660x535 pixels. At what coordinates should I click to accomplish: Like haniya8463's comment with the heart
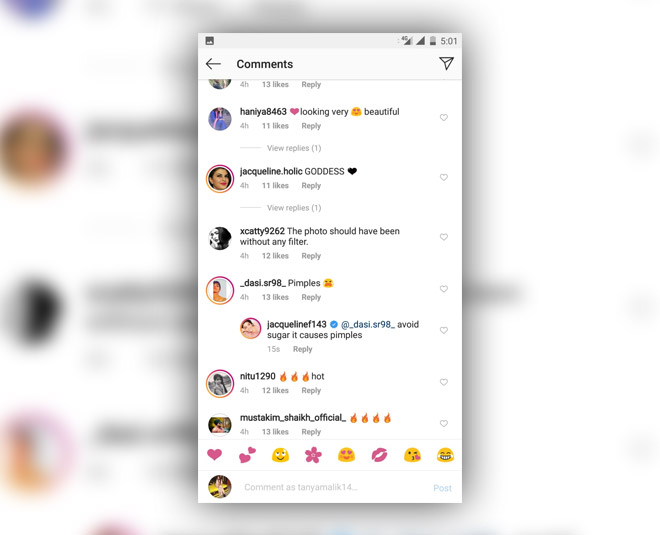[x=444, y=117]
